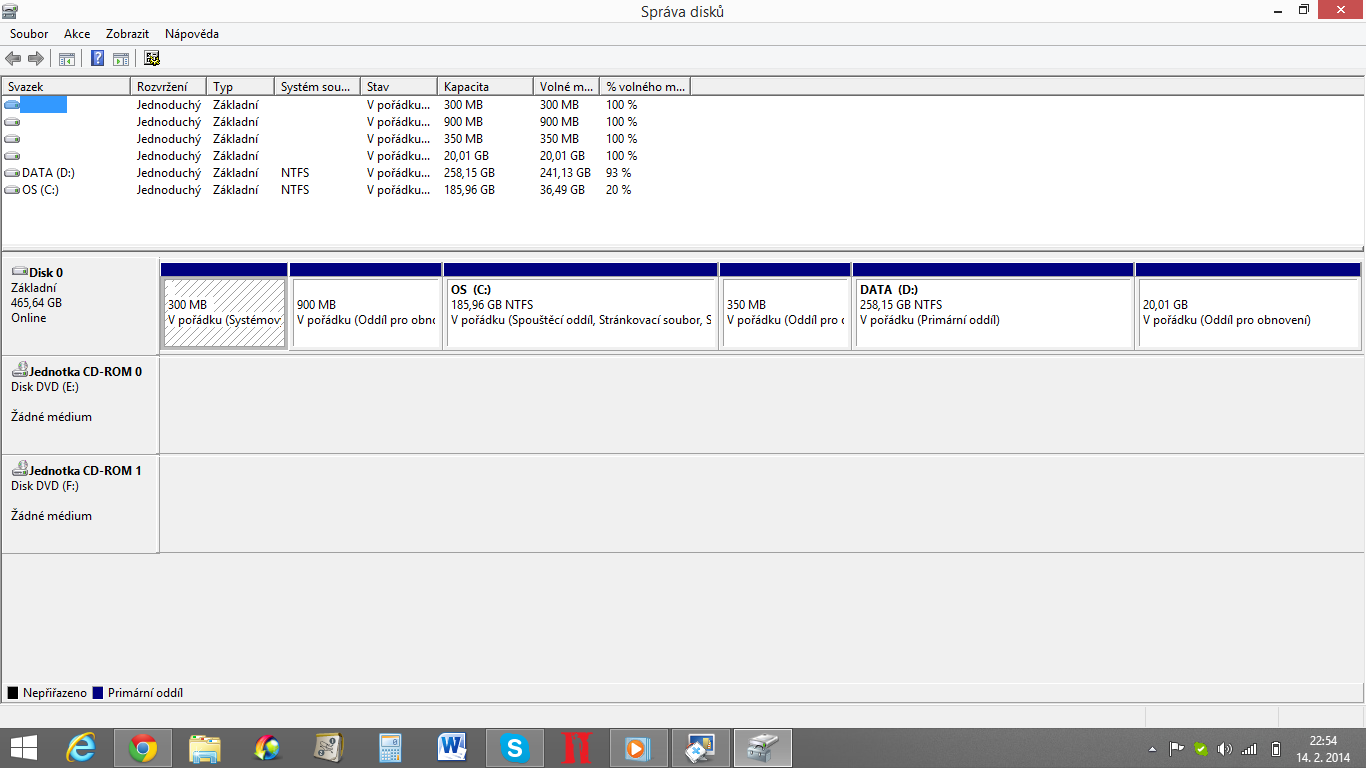Select the Disk 0 header panel
Image resolution: width=1366 pixels, height=768 pixels.
[80, 306]
